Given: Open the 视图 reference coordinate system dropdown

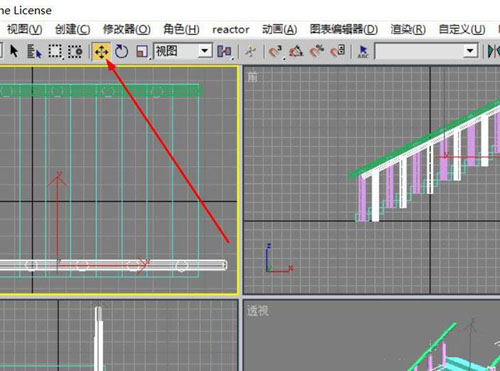Looking at the screenshot, I should point(183,51).
